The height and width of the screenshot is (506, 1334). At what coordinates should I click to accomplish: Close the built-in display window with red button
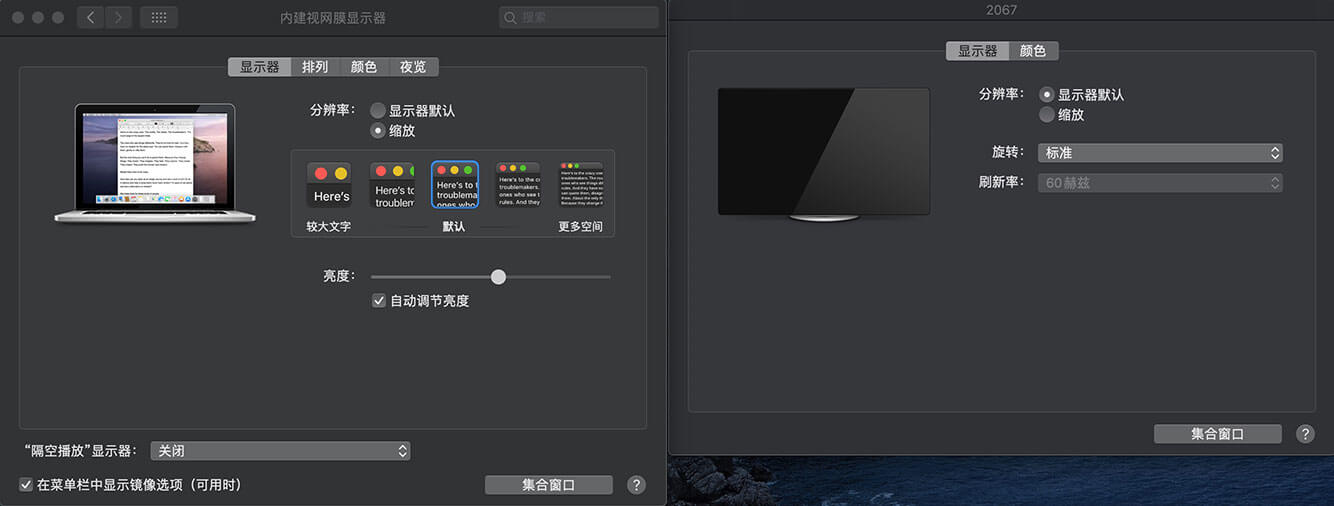(19, 18)
